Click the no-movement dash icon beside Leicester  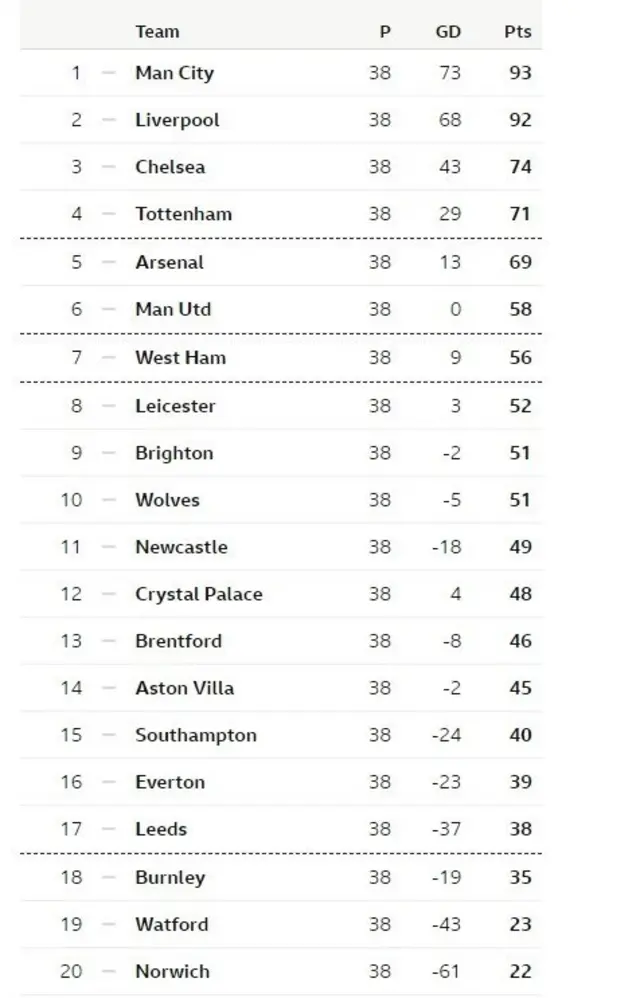point(109,406)
